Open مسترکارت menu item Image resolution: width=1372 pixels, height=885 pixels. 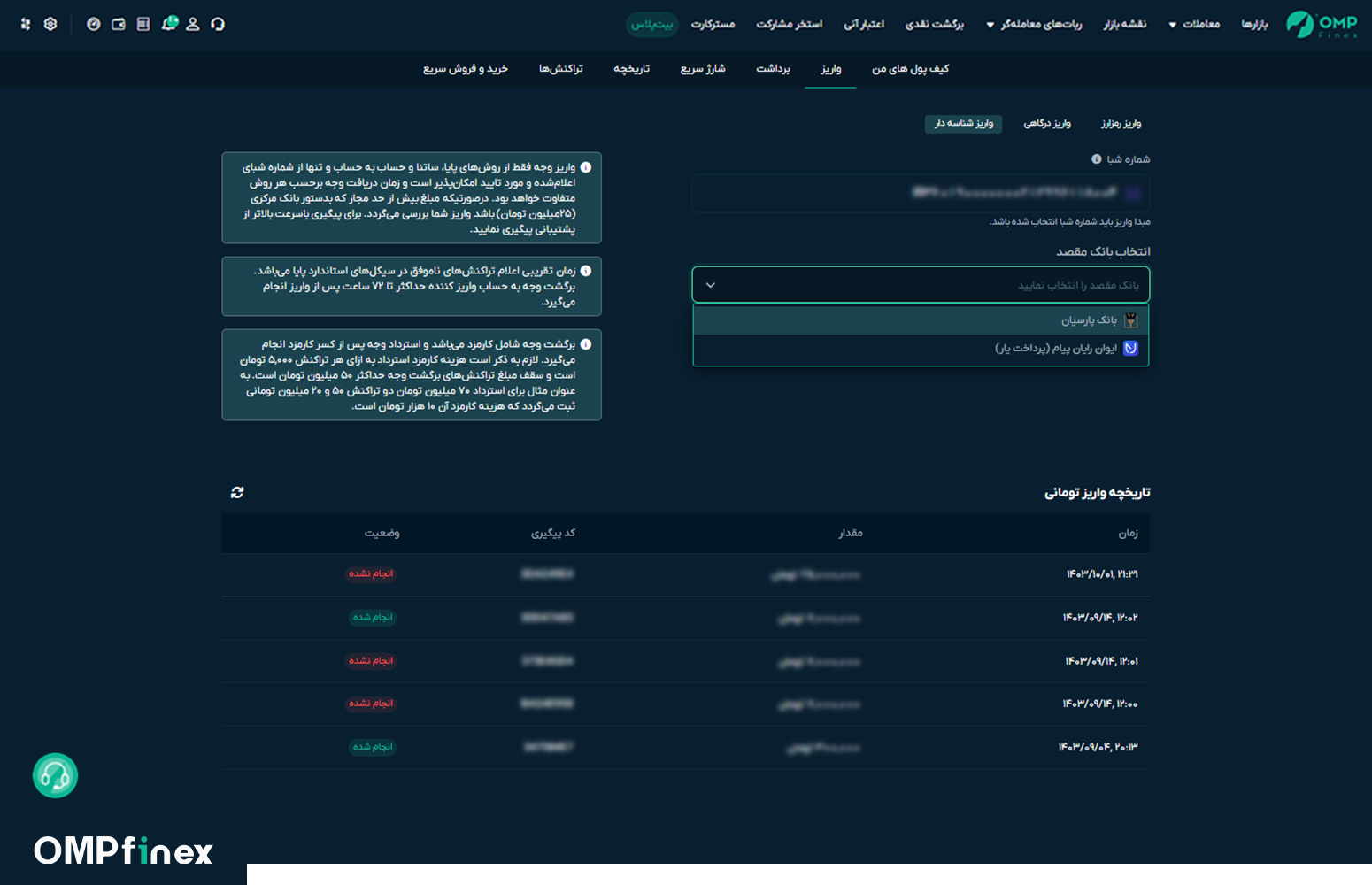point(713,24)
